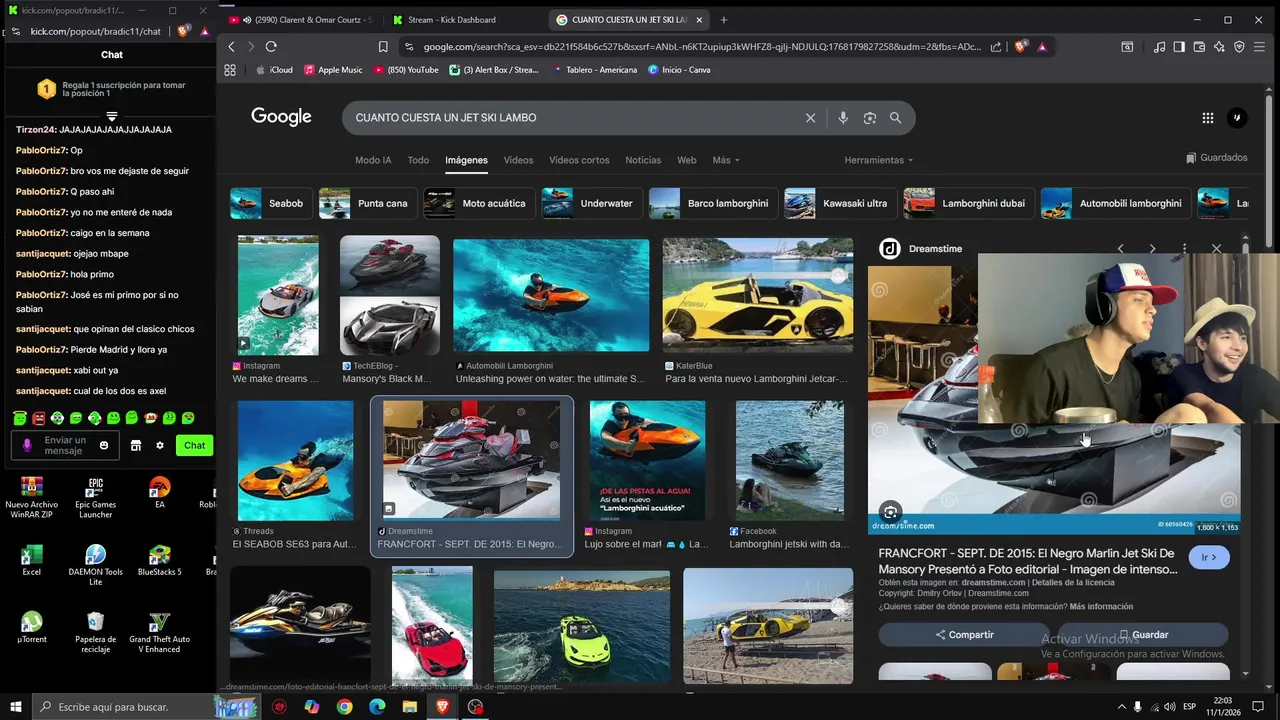
Task: Open Kick chat shop icon
Action: click(136, 445)
